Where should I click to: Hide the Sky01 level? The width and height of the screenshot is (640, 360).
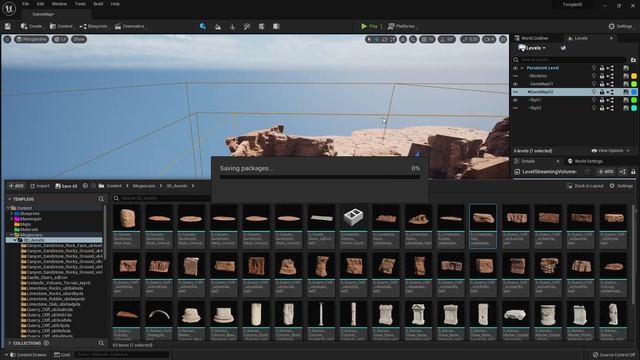516,100
